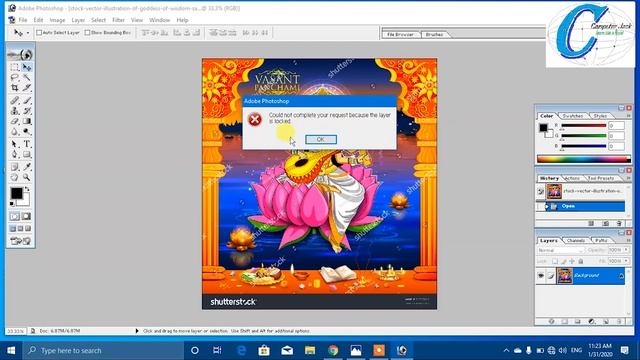Viewport: 640px width, 360px height.
Task: Click the foreground color swatch in toolbox
Action: (x=17, y=193)
